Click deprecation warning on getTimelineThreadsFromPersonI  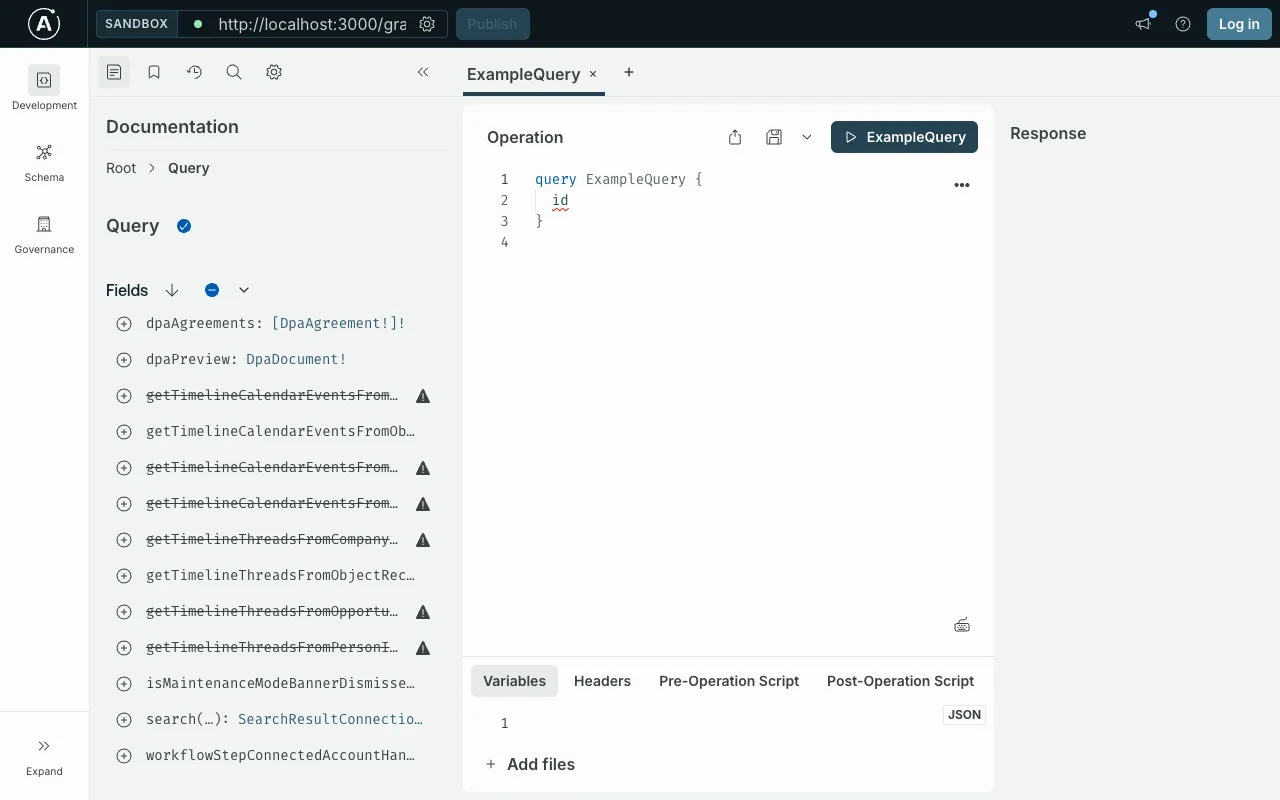(423, 648)
